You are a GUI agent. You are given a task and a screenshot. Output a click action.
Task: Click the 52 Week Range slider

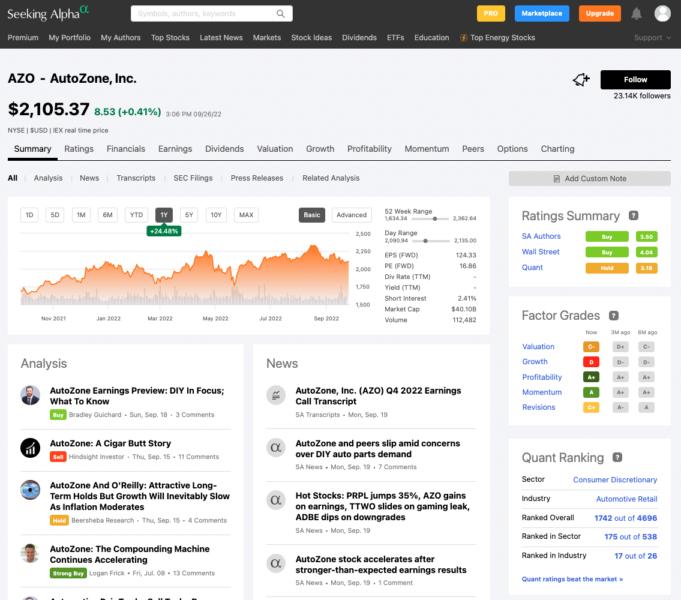(x=430, y=219)
